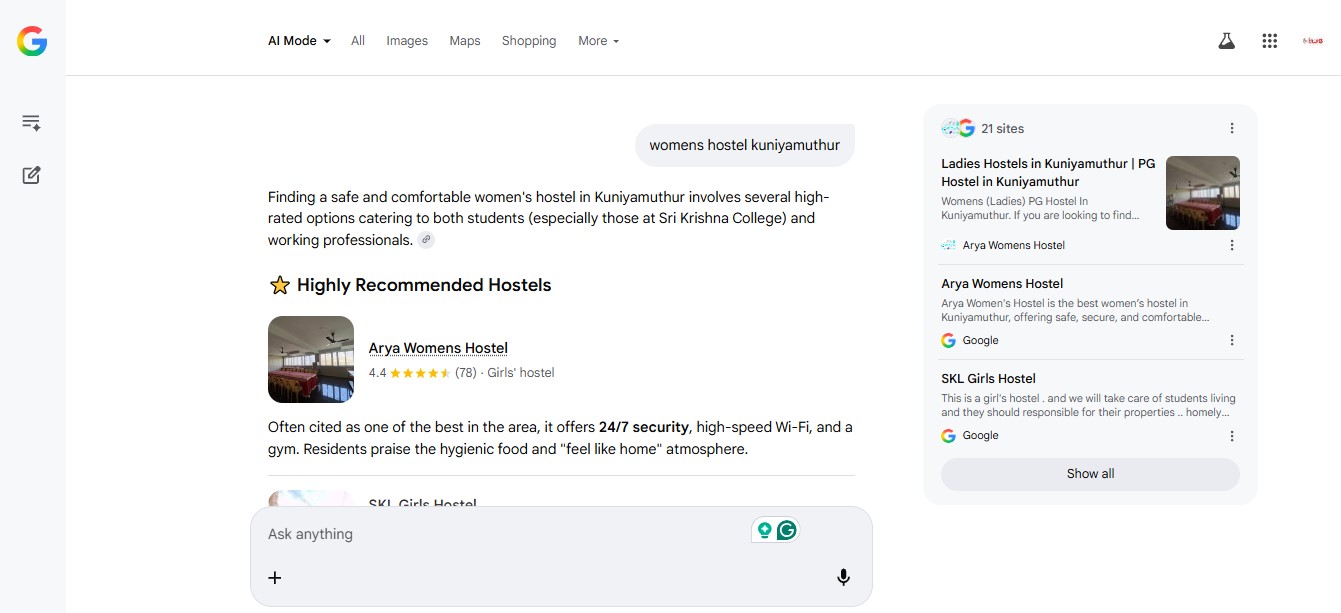The height and width of the screenshot is (613, 1341).
Task: Click the Show all sites button
Action: [1090, 474]
